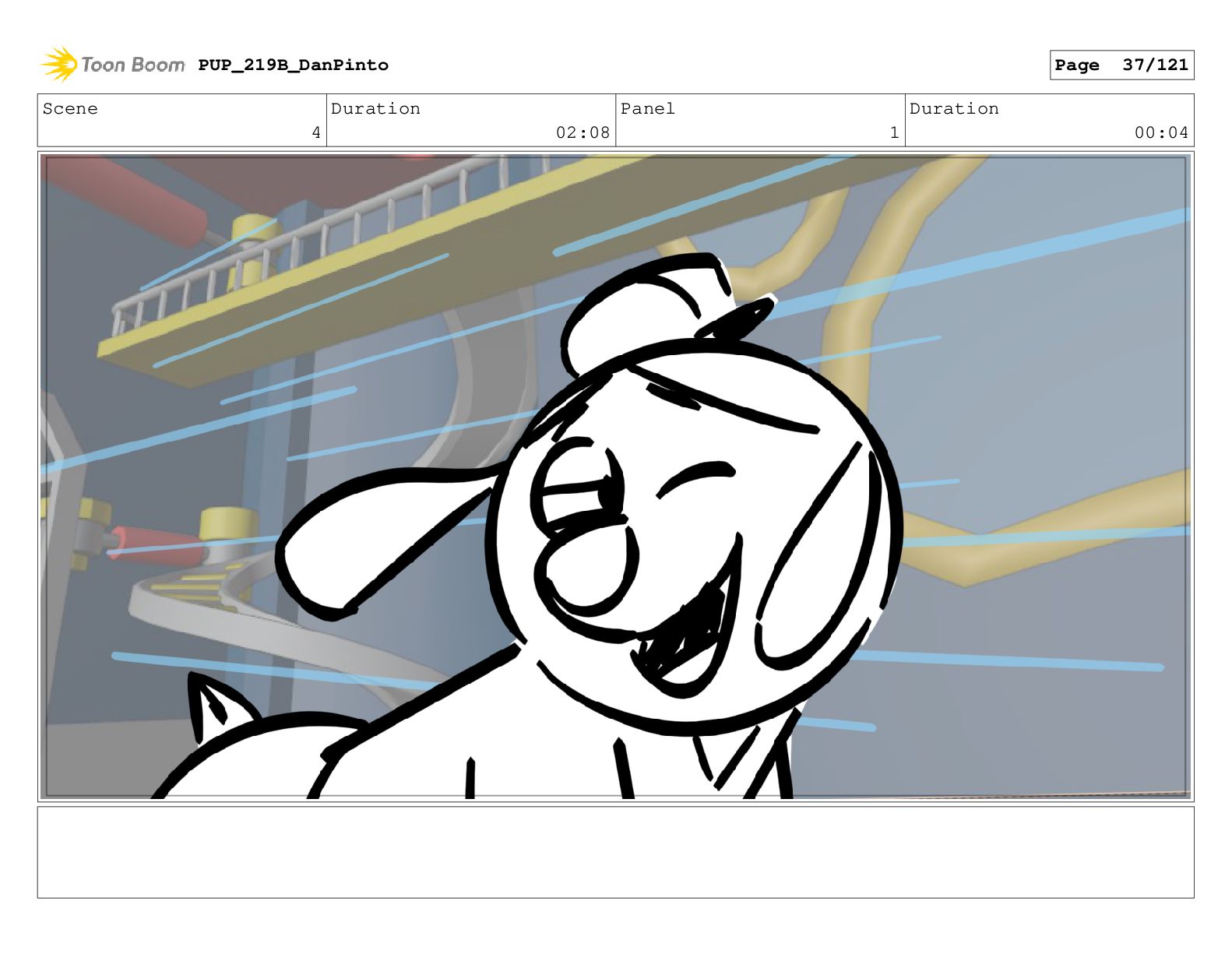Screen dimensions: 1232x954
Task: Select the Scene header label
Action: point(70,109)
